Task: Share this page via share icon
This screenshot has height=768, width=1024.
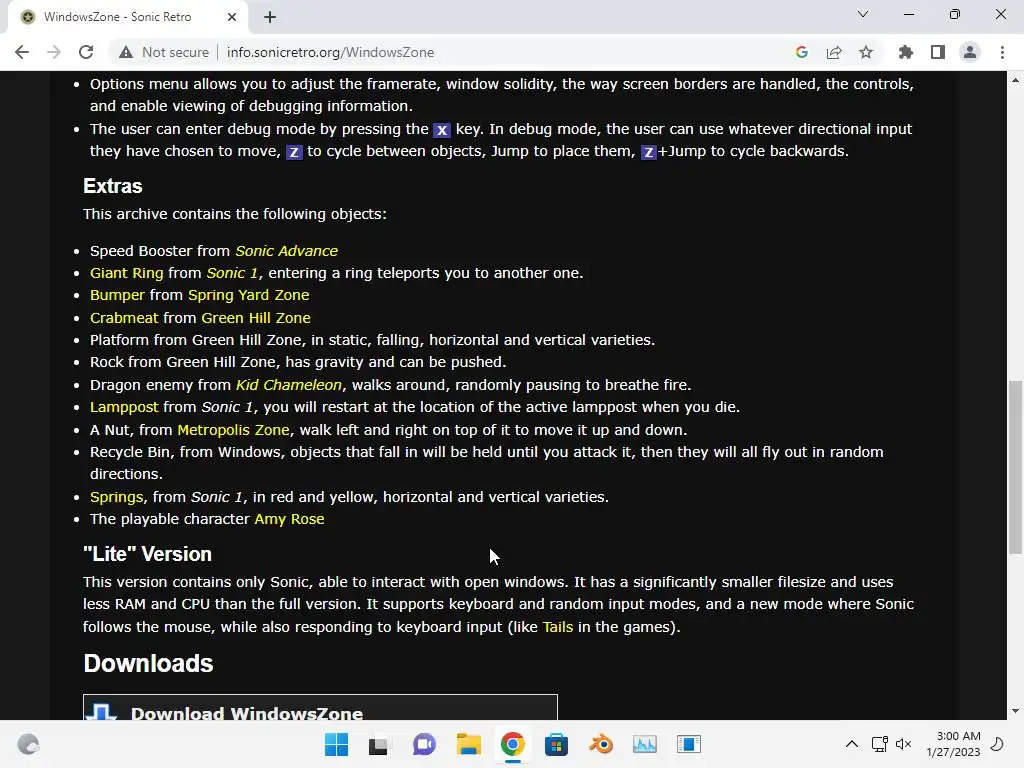Action: pos(834,52)
